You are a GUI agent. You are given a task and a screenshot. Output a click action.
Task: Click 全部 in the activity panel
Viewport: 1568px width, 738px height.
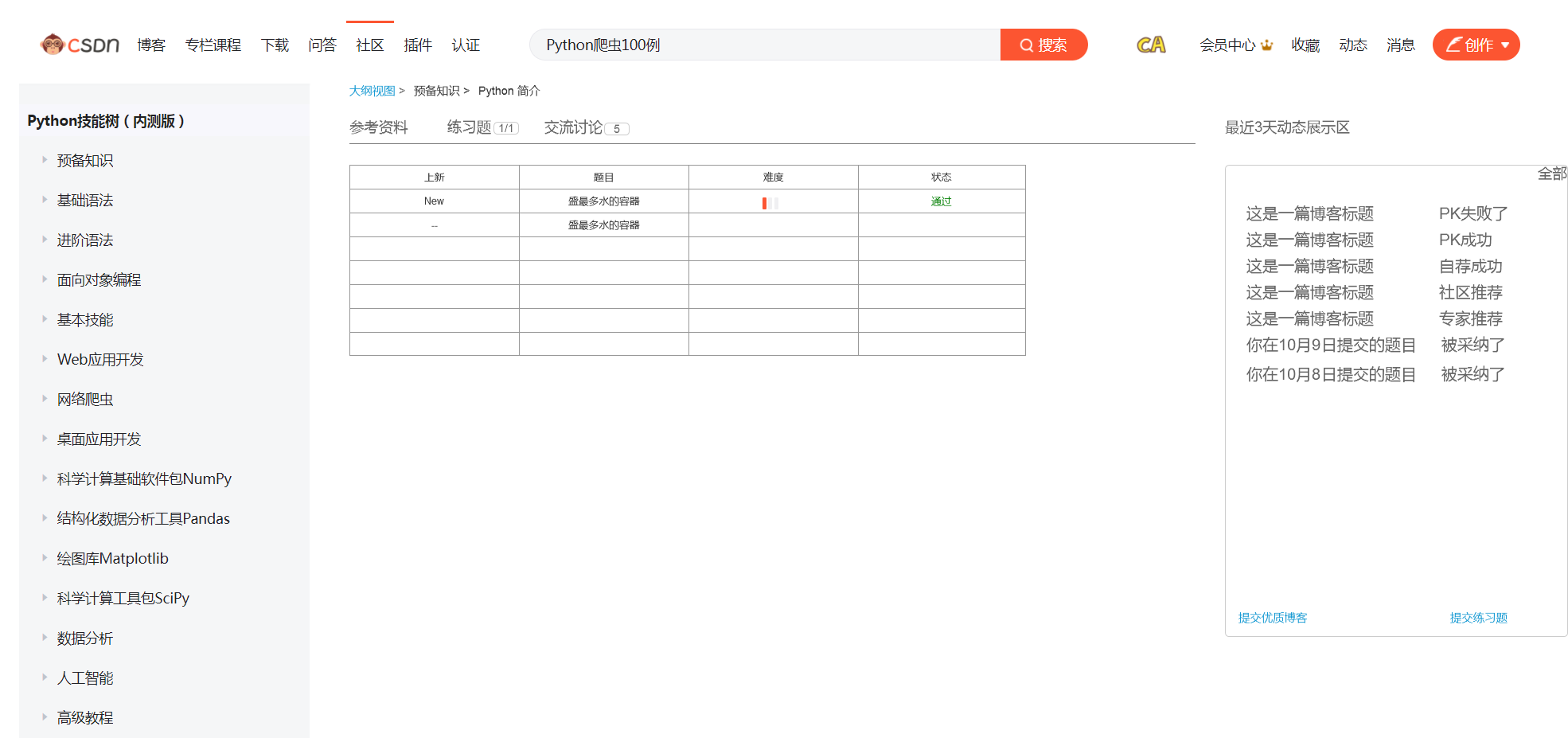[1552, 174]
